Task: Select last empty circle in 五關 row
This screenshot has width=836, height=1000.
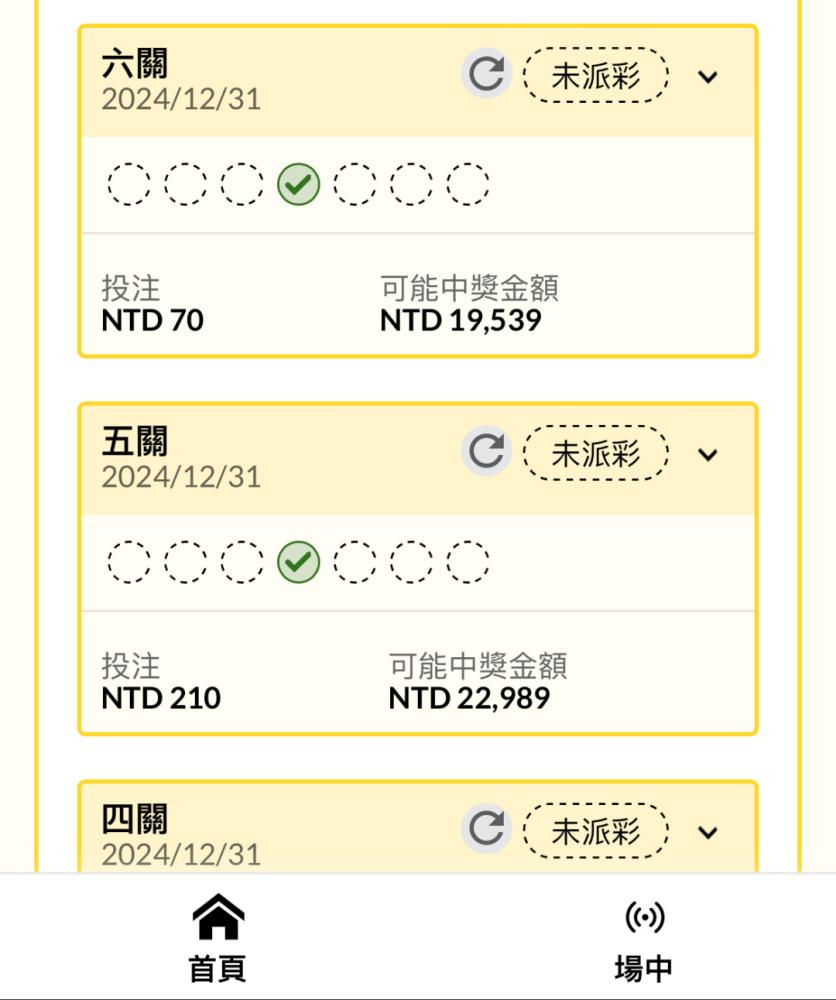Action: (467, 562)
